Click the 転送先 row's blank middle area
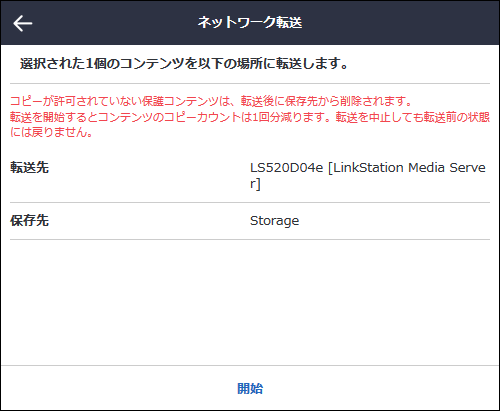 pos(148,176)
